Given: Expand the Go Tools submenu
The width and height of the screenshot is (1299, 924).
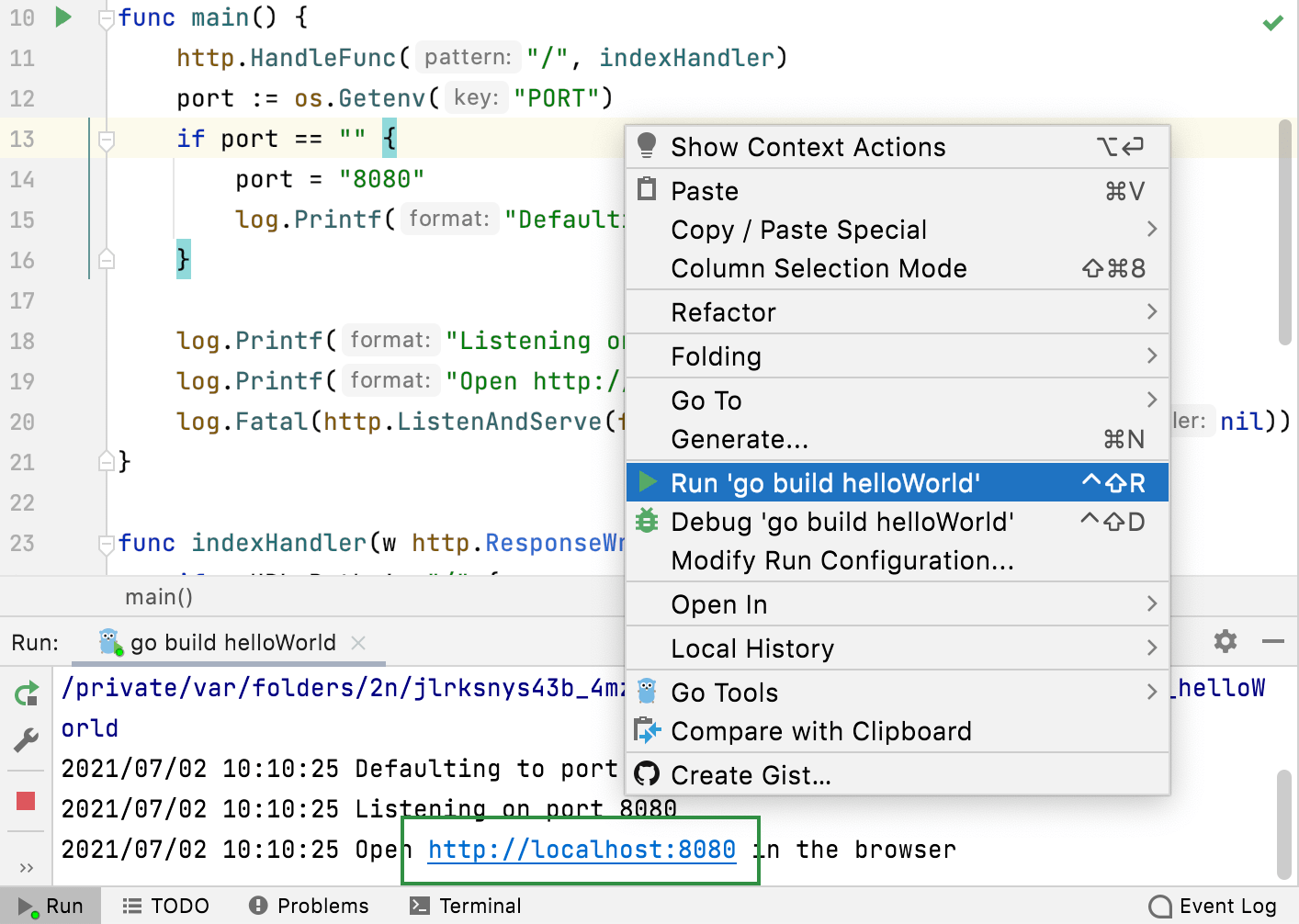Looking at the screenshot, I should (x=724, y=692).
